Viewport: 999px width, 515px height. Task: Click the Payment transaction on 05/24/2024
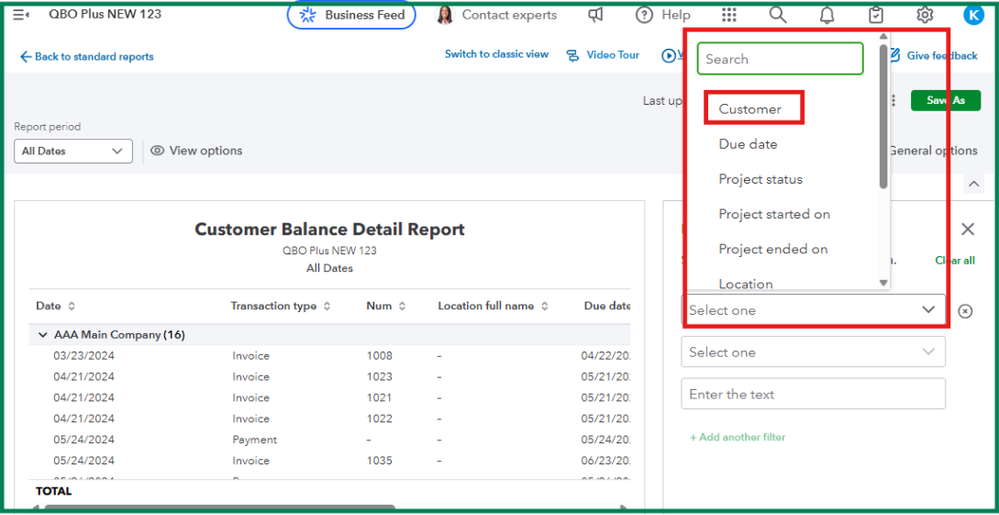254,440
